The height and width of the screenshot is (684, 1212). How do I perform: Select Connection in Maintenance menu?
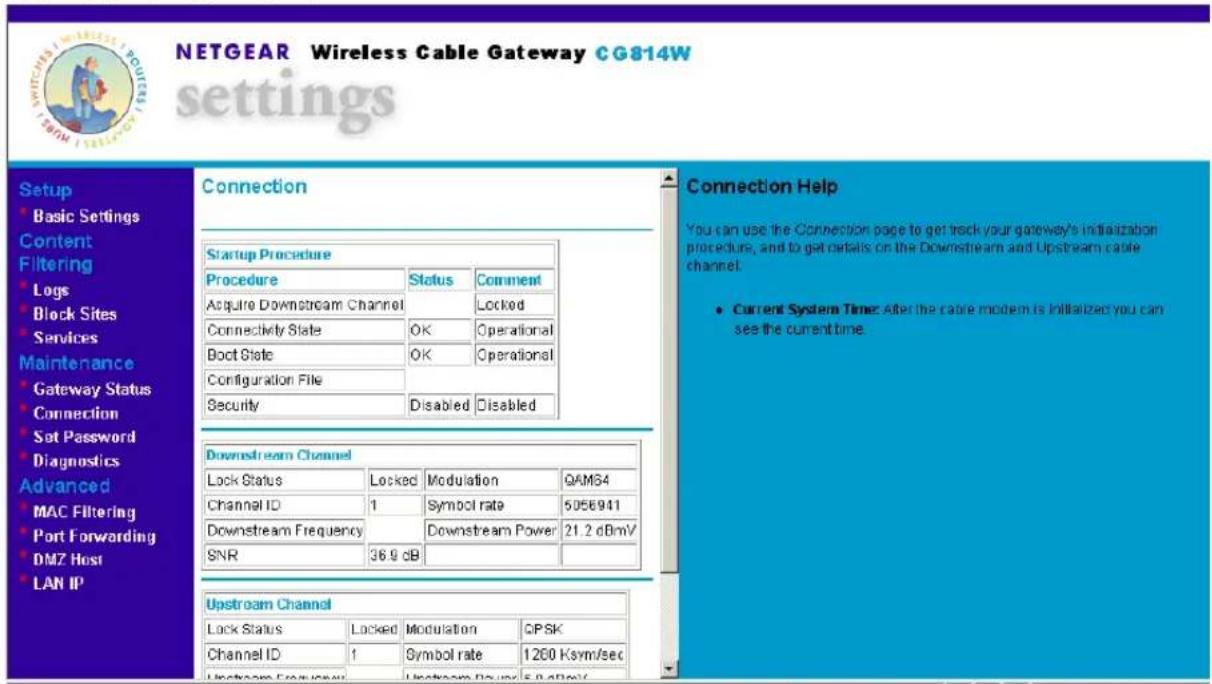click(75, 413)
